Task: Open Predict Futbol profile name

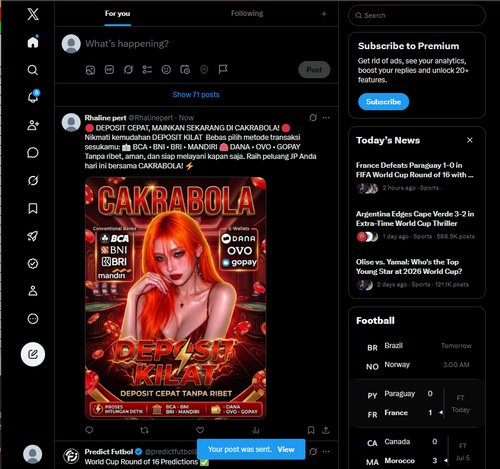Action: coord(109,452)
